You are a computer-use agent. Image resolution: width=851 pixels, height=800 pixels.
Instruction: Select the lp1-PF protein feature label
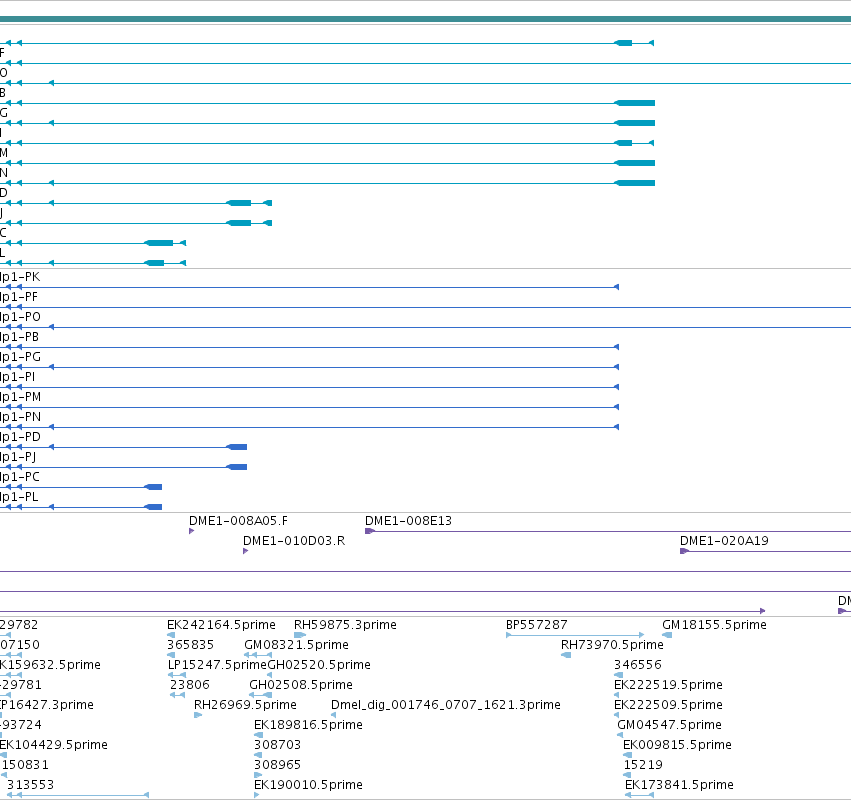coord(19,297)
